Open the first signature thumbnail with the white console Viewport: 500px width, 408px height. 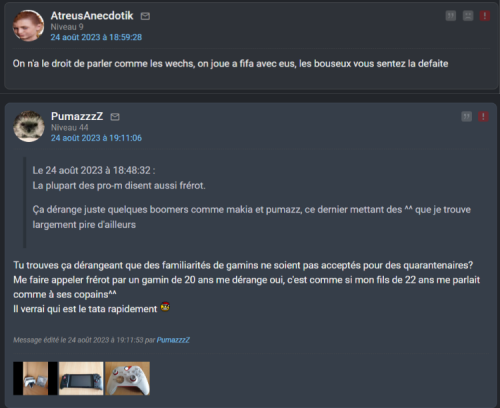click(x=35, y=379)
